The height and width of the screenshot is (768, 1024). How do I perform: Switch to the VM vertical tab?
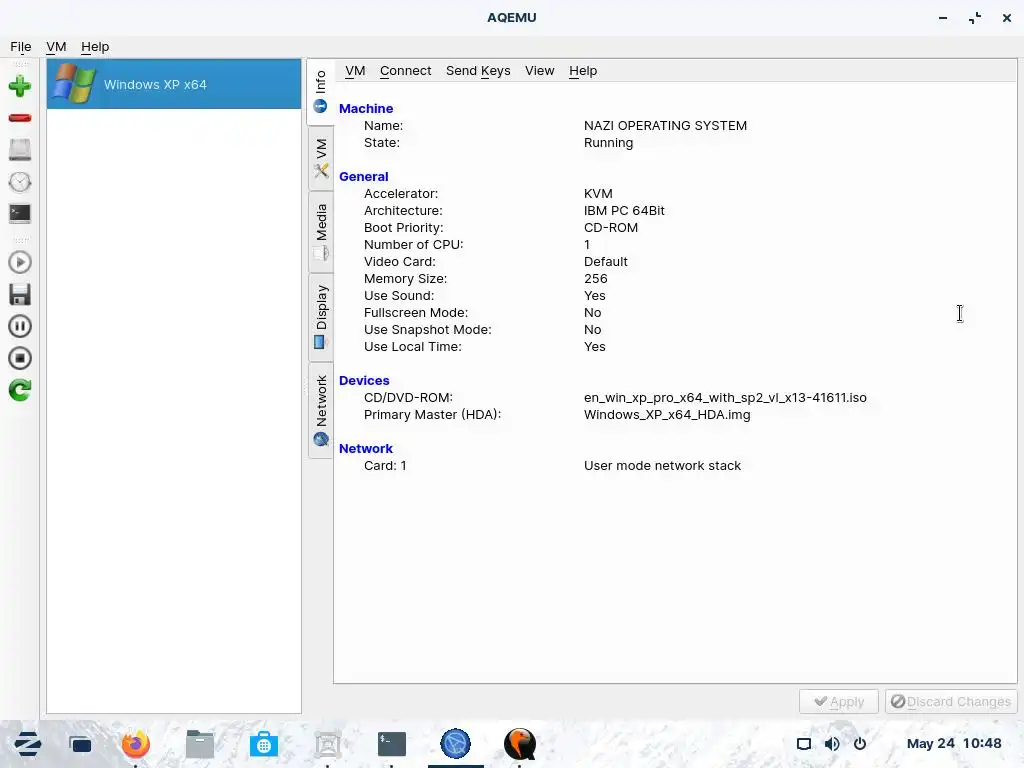321,159
